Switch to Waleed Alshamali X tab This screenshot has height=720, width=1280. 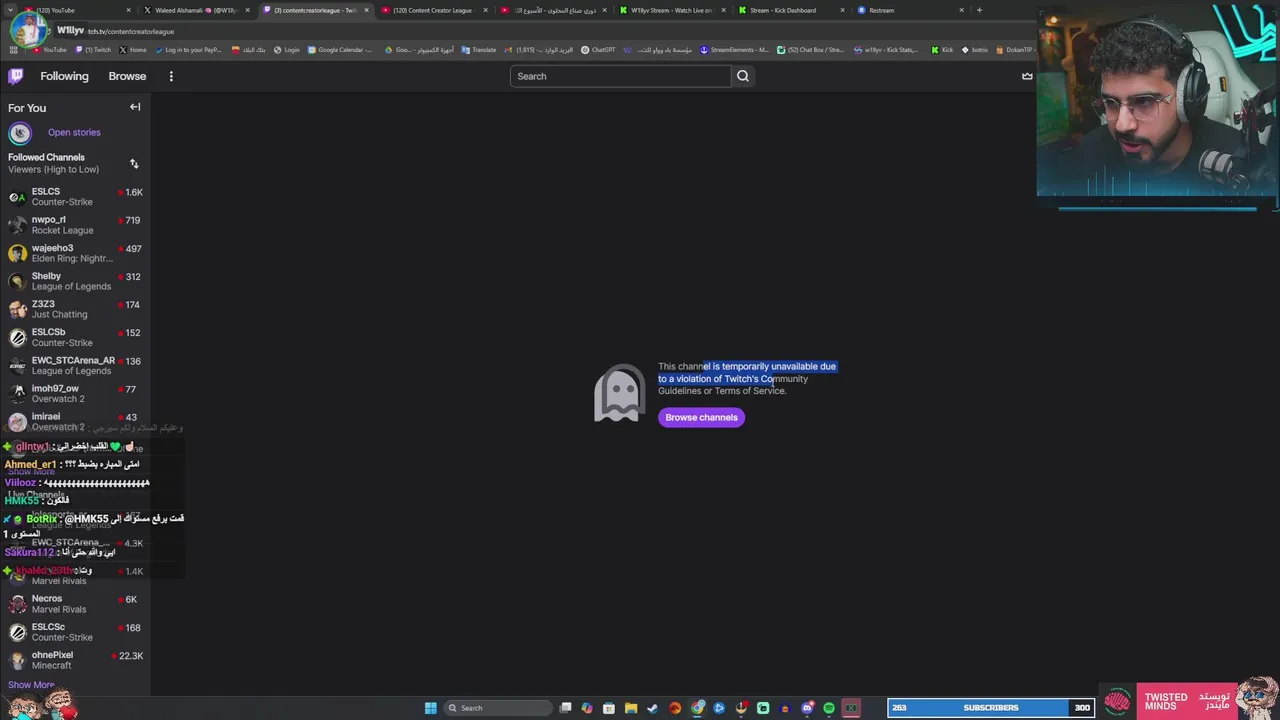(196, 10)
